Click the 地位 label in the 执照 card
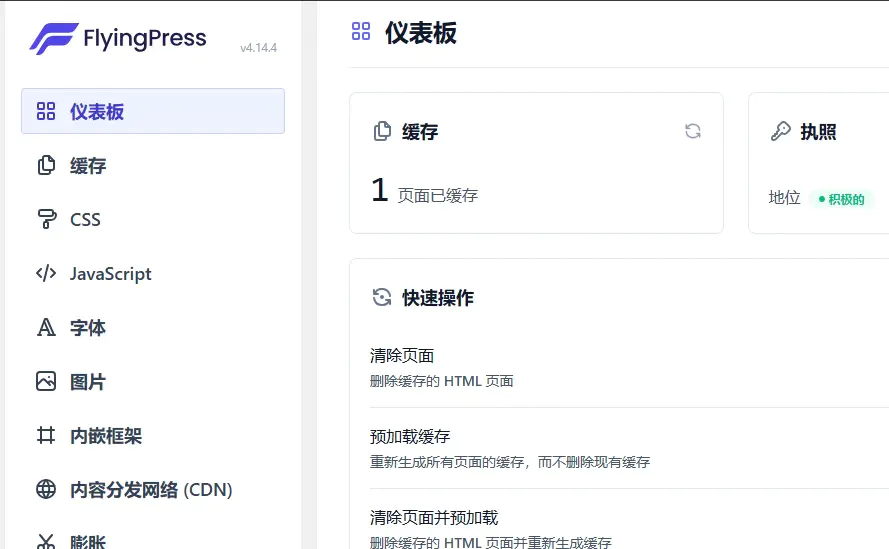The width and height of the screenshot is (889, 549). pos(784,197)
